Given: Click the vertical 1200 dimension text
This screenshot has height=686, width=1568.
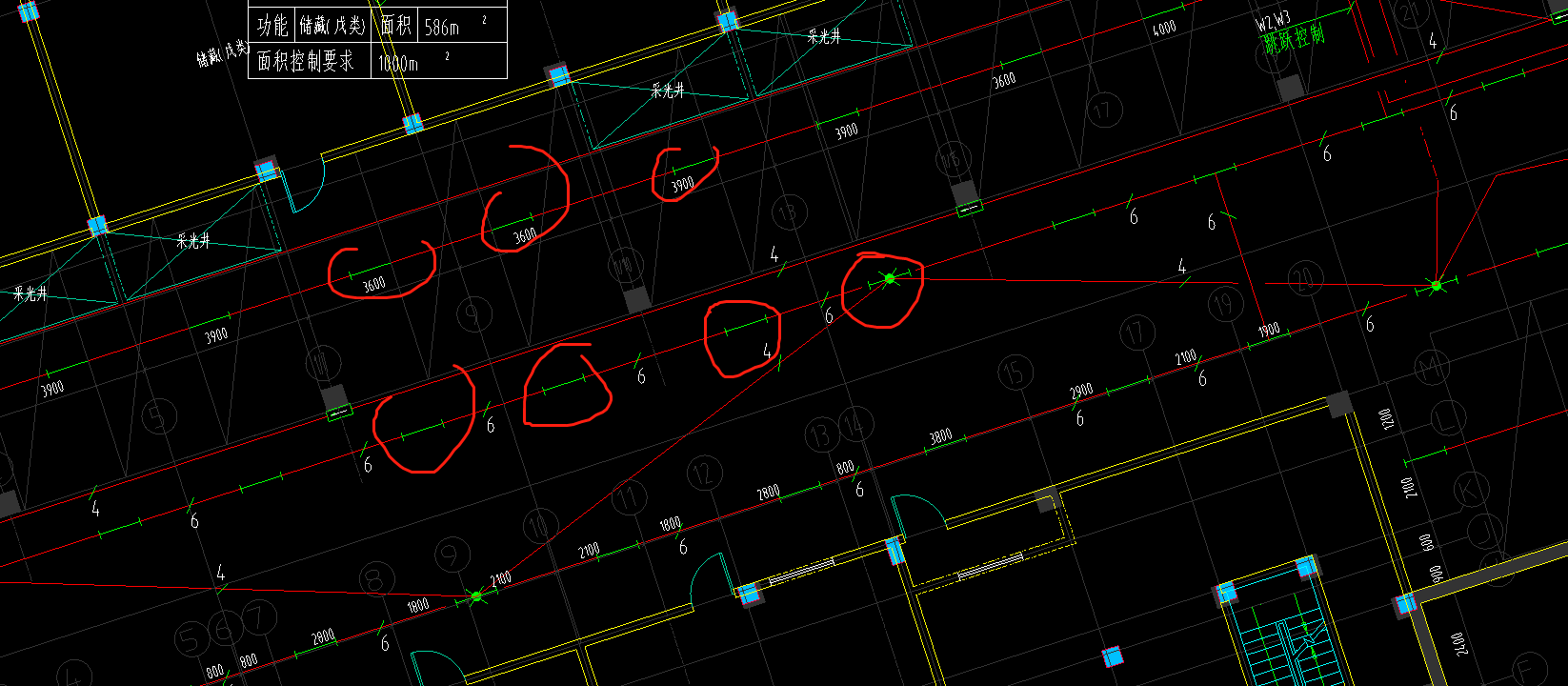Looking at the screenshot, I should [x=1386, y=418].
